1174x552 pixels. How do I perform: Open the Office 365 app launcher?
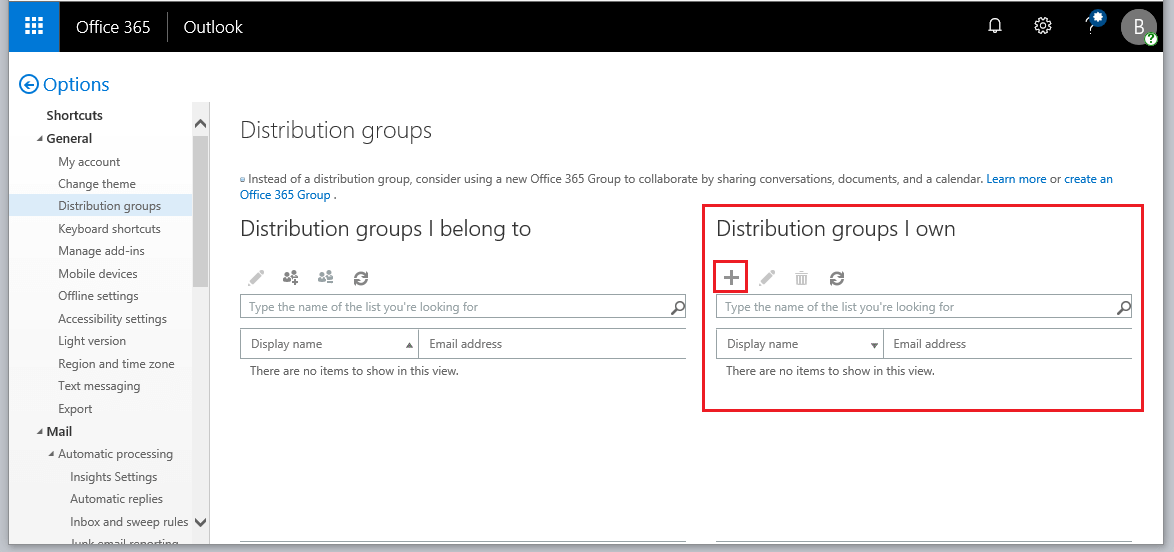34,27
